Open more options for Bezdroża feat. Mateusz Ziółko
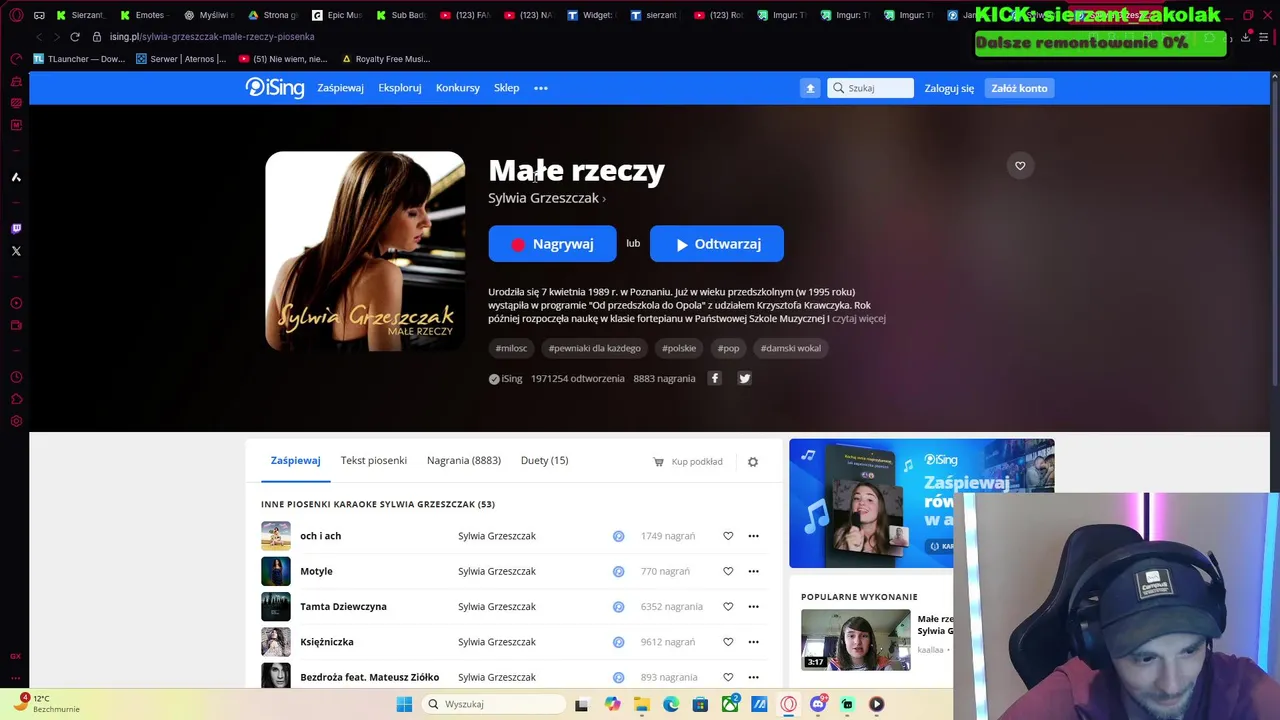The height and width of the screenshot is (720, 1280). pos(754,677)
